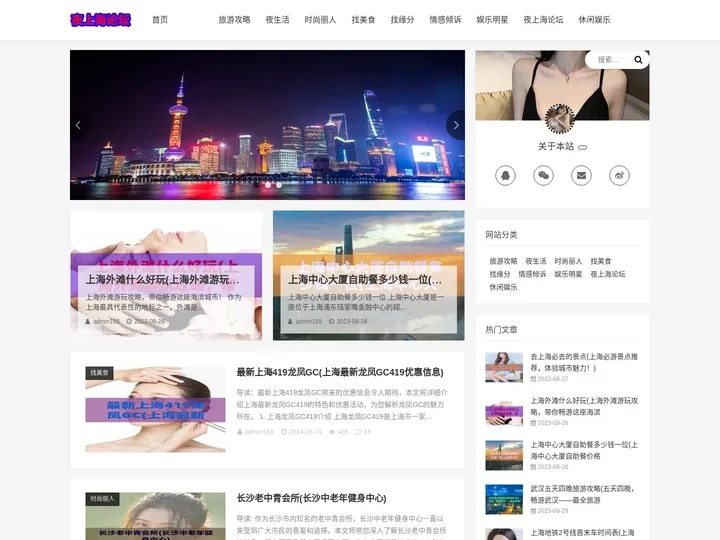Click 娱乐明星 under 网站分类
The image size is (720, 540).
pyautogui.click(x=568, y=274)
